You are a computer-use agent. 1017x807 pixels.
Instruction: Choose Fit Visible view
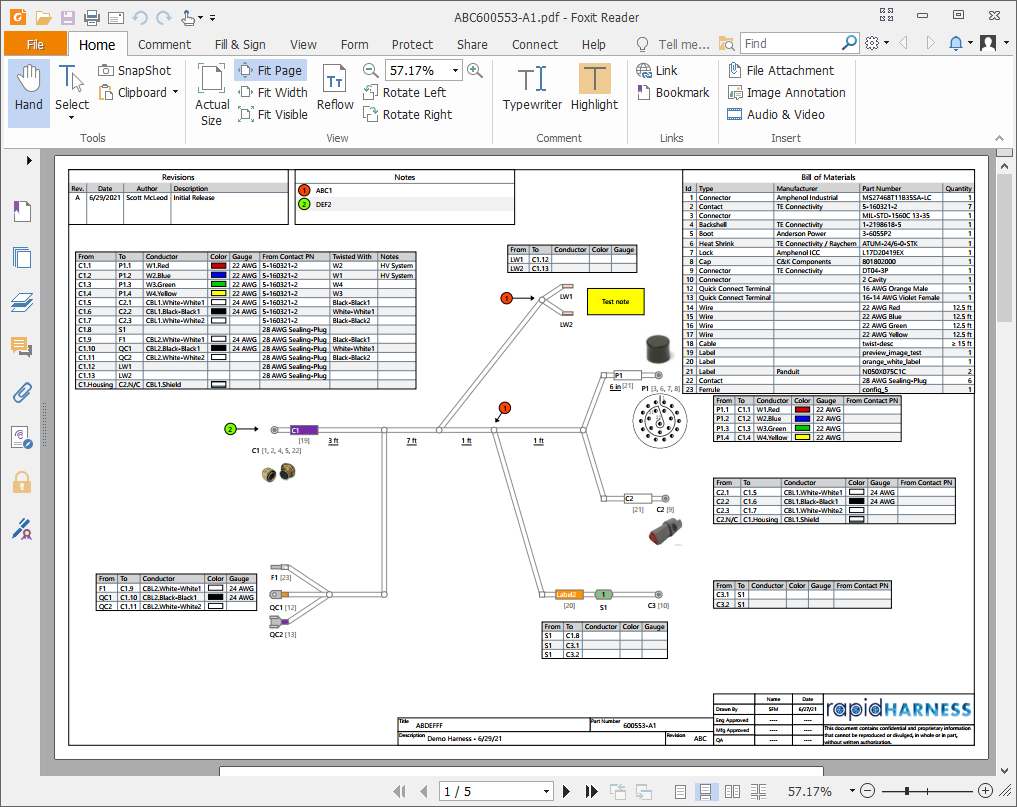tap(272, 114)
